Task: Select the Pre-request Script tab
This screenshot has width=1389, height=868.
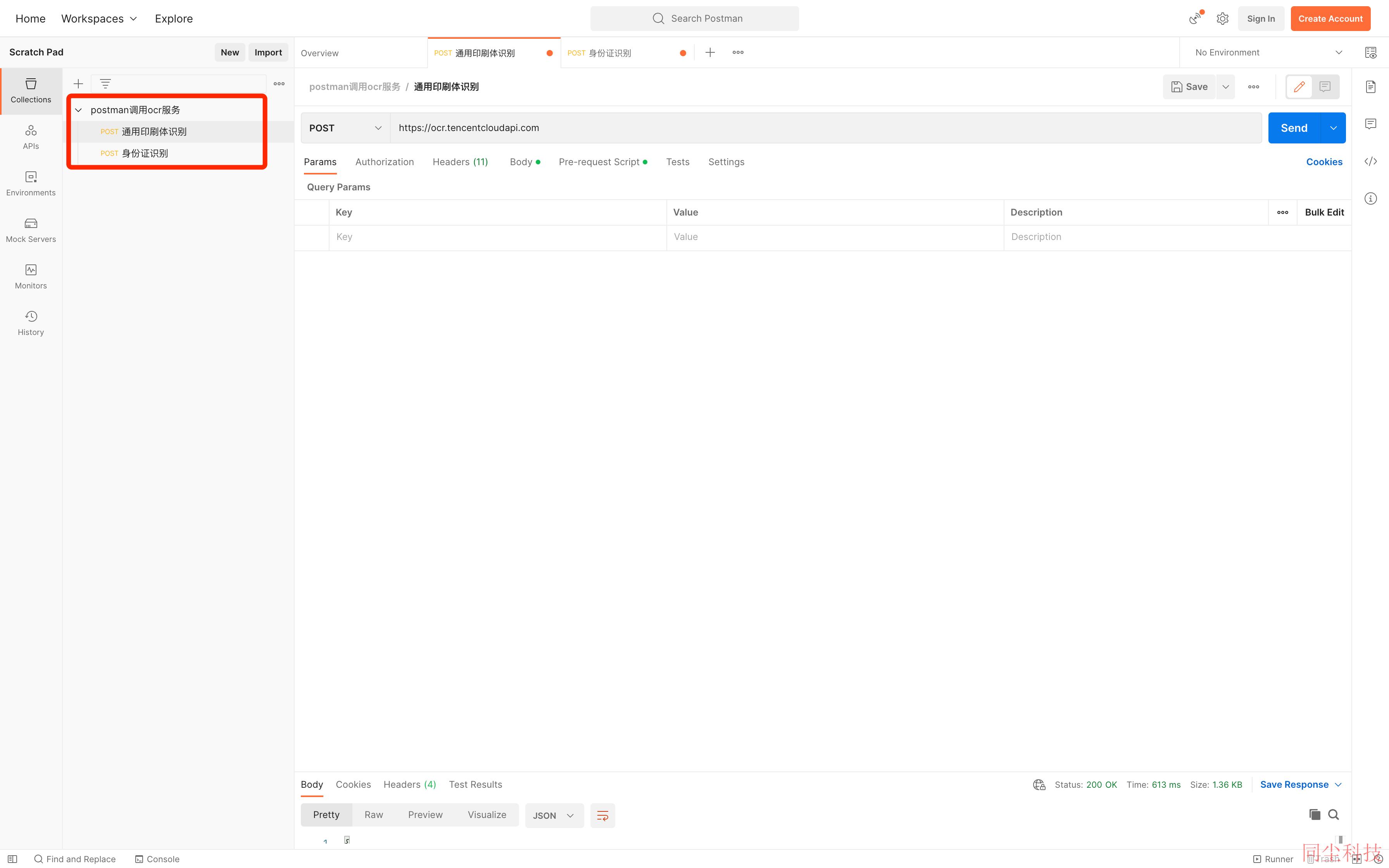Action: [603, 162]
